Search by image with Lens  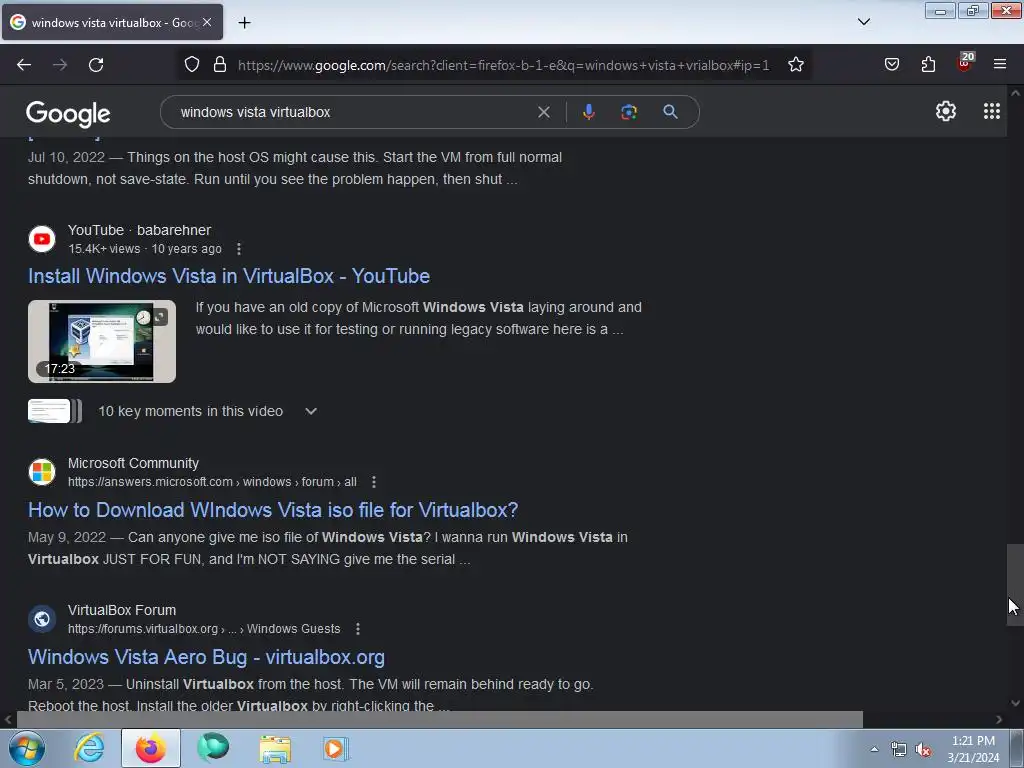pyautogui.click(x=629, y=112)
